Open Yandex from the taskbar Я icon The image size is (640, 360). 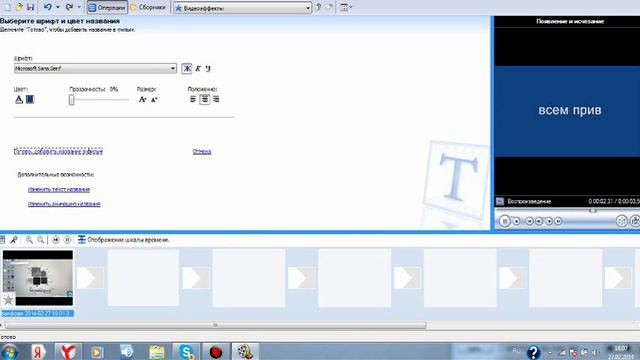39,352
